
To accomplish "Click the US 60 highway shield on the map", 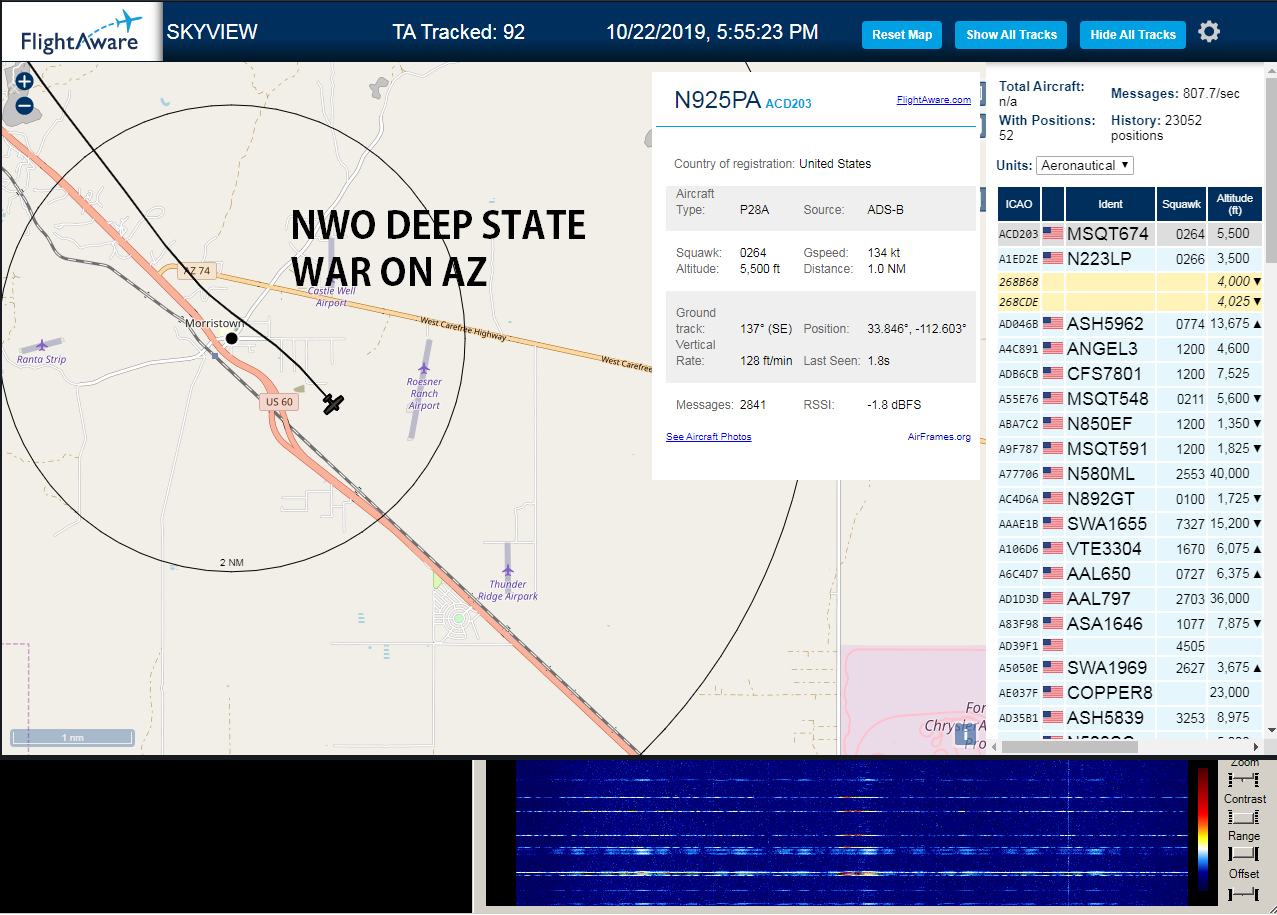I will 279,402.
